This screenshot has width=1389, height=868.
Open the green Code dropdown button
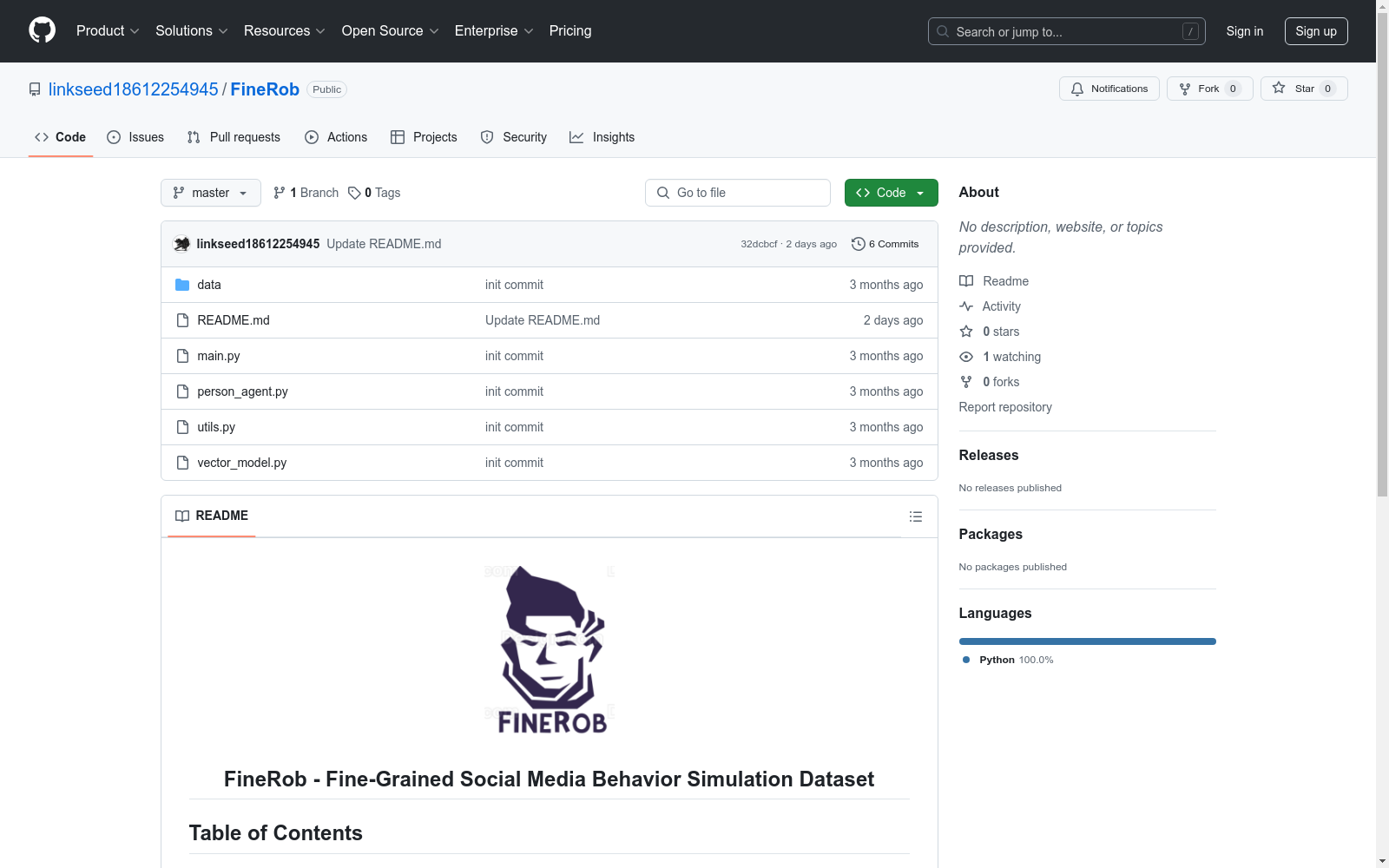tap(891, 193)
